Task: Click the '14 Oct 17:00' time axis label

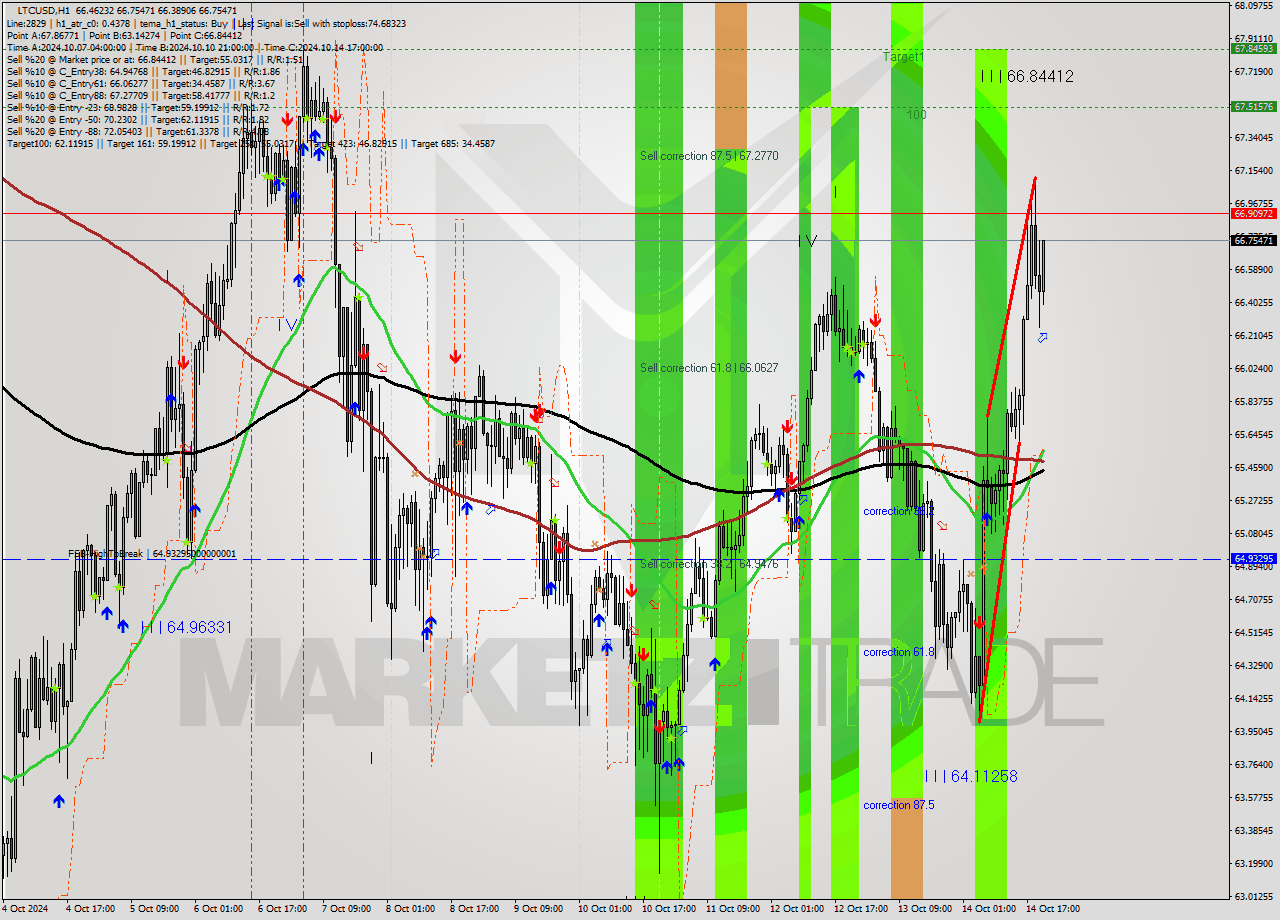Action: [x=1053, y=909]
